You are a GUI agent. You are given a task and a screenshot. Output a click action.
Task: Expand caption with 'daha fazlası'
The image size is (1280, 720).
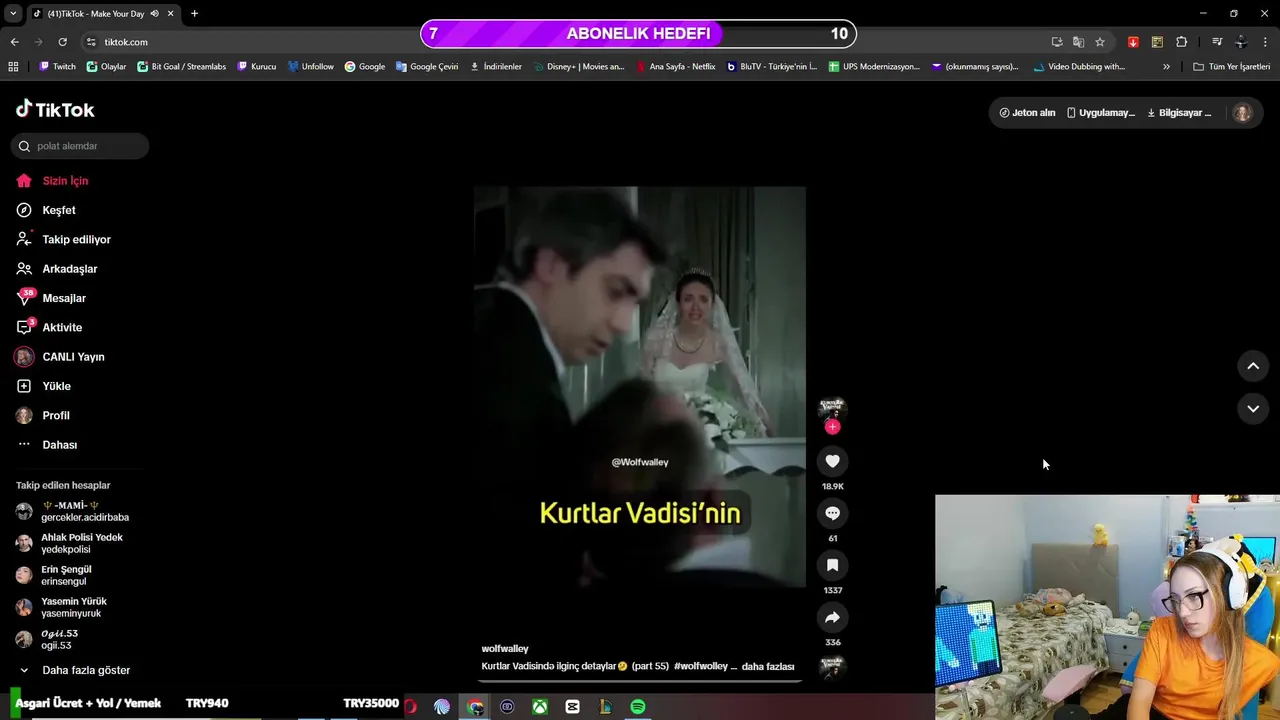[x=768, y=666]
